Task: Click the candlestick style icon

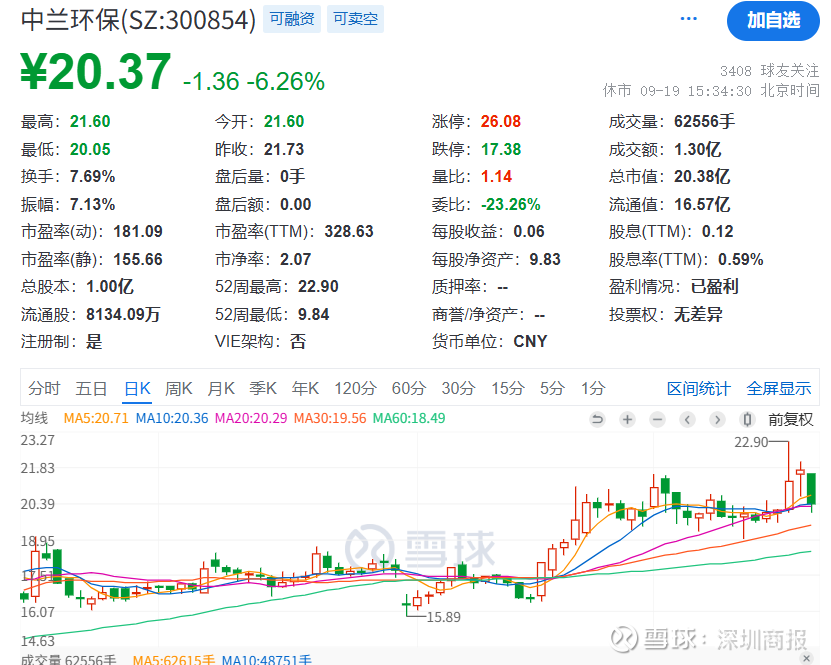Action: pyautogui.click(x=747, y=420)
